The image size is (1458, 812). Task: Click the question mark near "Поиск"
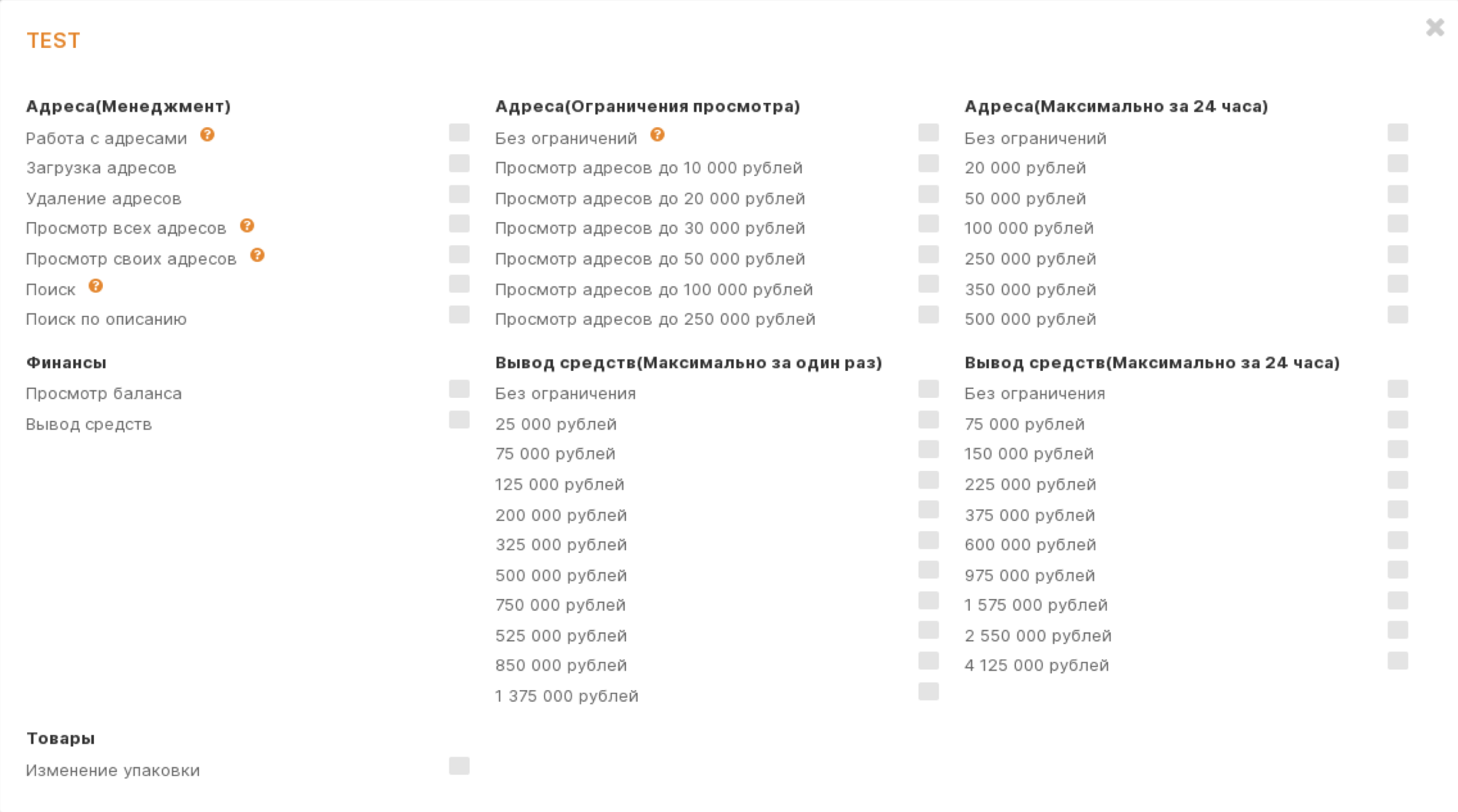click(95, 286)
